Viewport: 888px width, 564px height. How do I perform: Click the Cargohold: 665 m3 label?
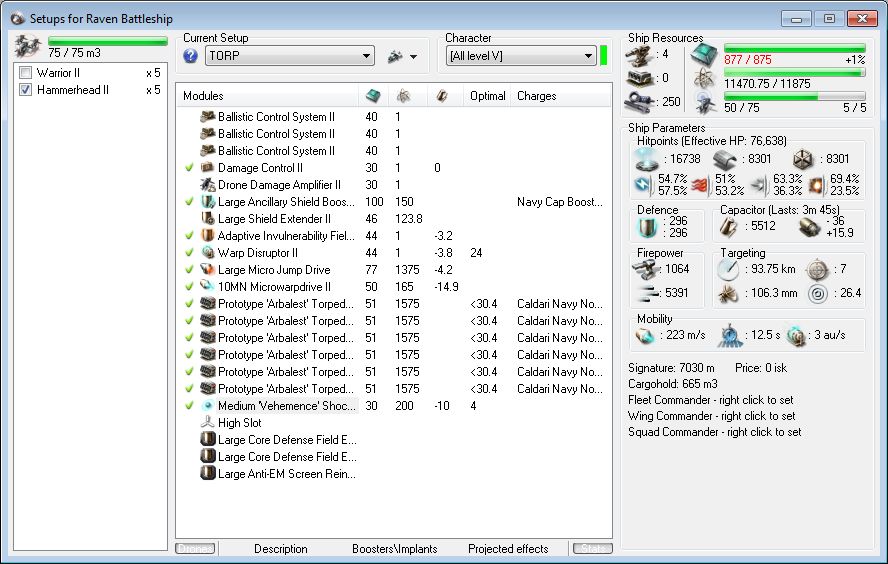coord(672,384)
